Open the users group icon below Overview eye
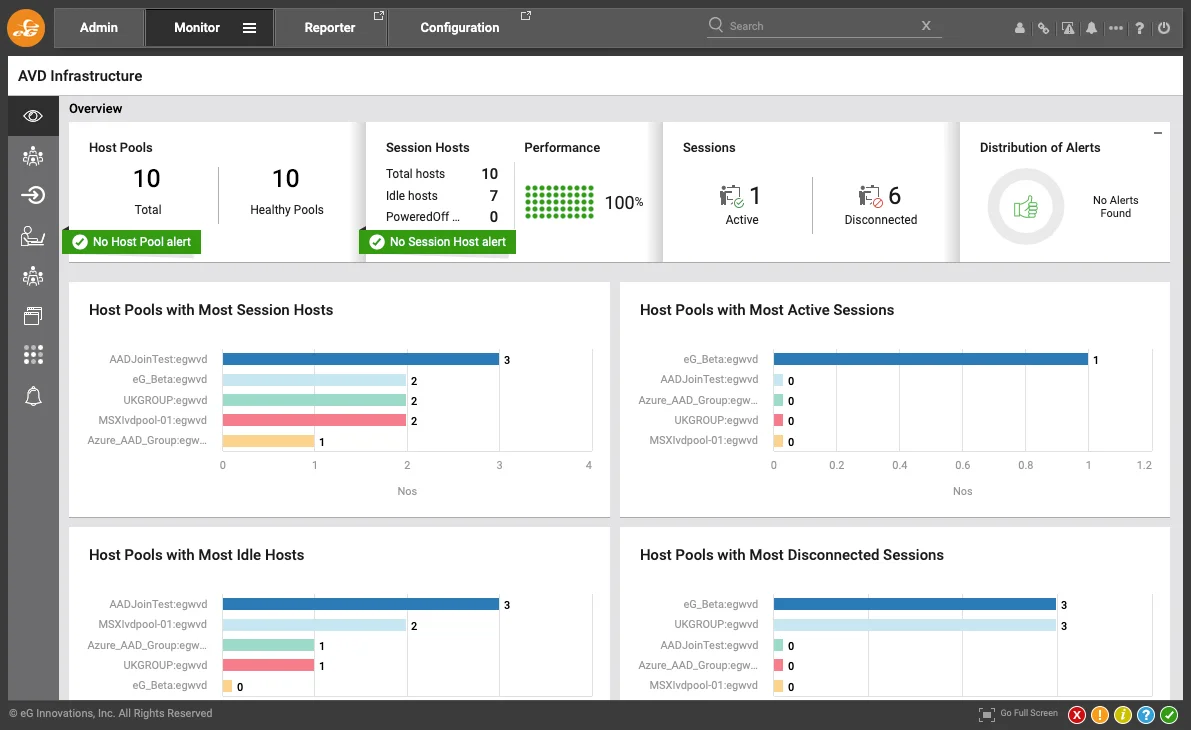 (33, 156)
